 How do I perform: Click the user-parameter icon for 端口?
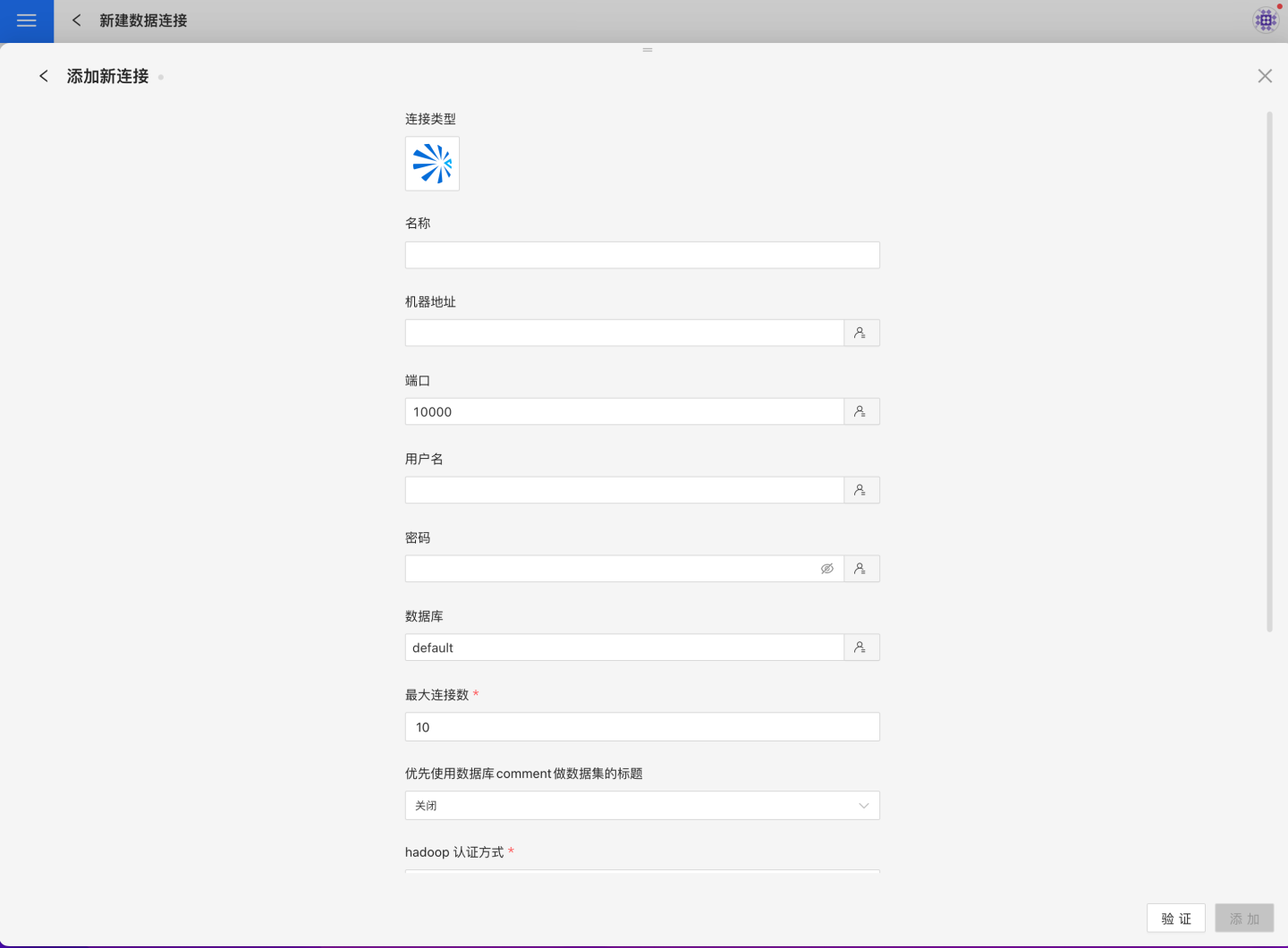click(x=860, y=411)
